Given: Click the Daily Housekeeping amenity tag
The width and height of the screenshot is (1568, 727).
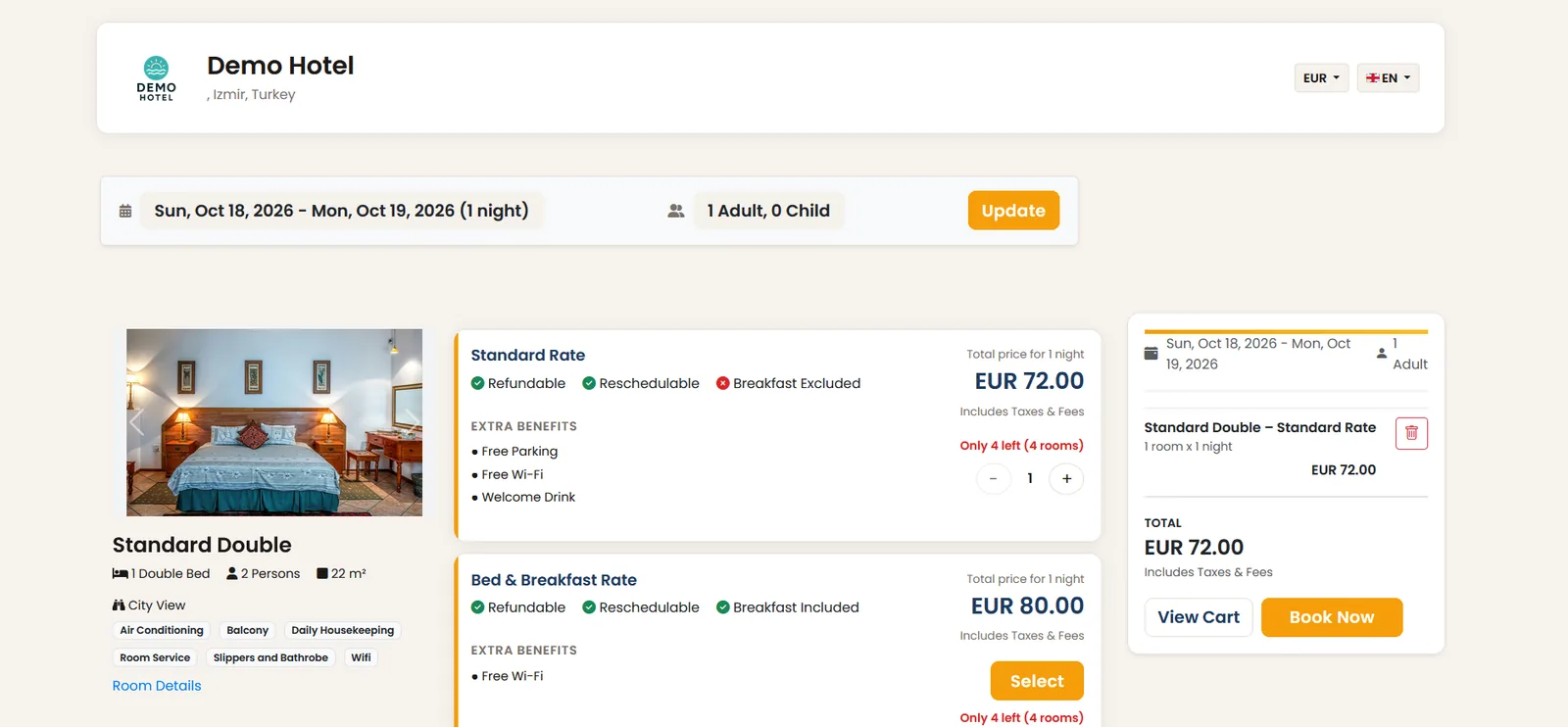Looking at the screenshot, I should [x=342, y=630].
